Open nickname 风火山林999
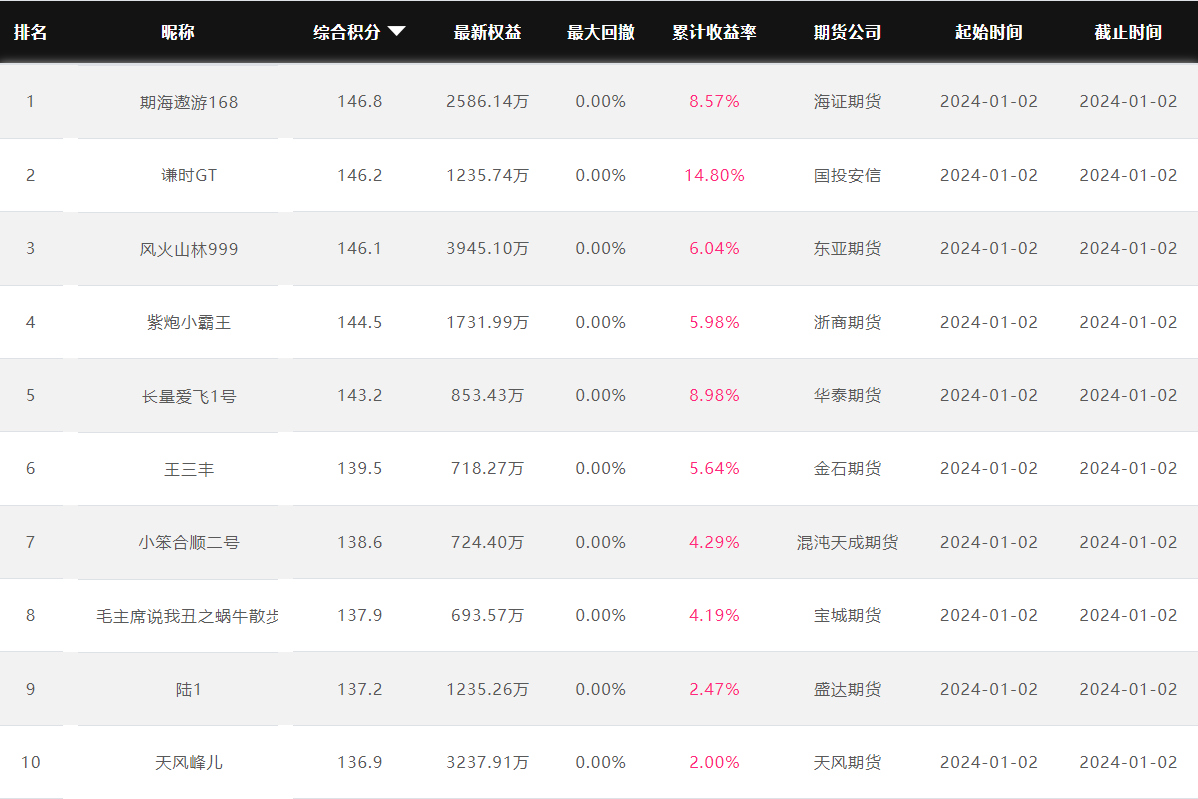Viewport: 1198px width, 799px height. [x=189, y=249]
